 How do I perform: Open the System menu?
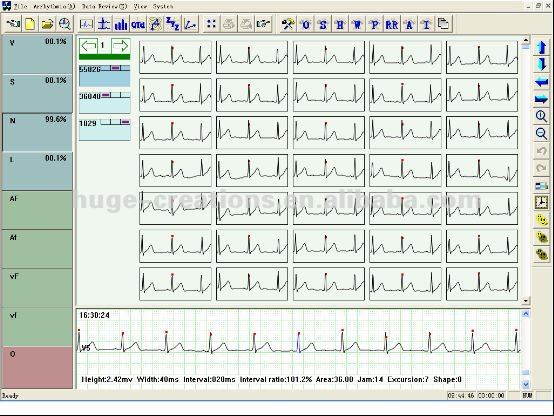[x=163, y=6]
